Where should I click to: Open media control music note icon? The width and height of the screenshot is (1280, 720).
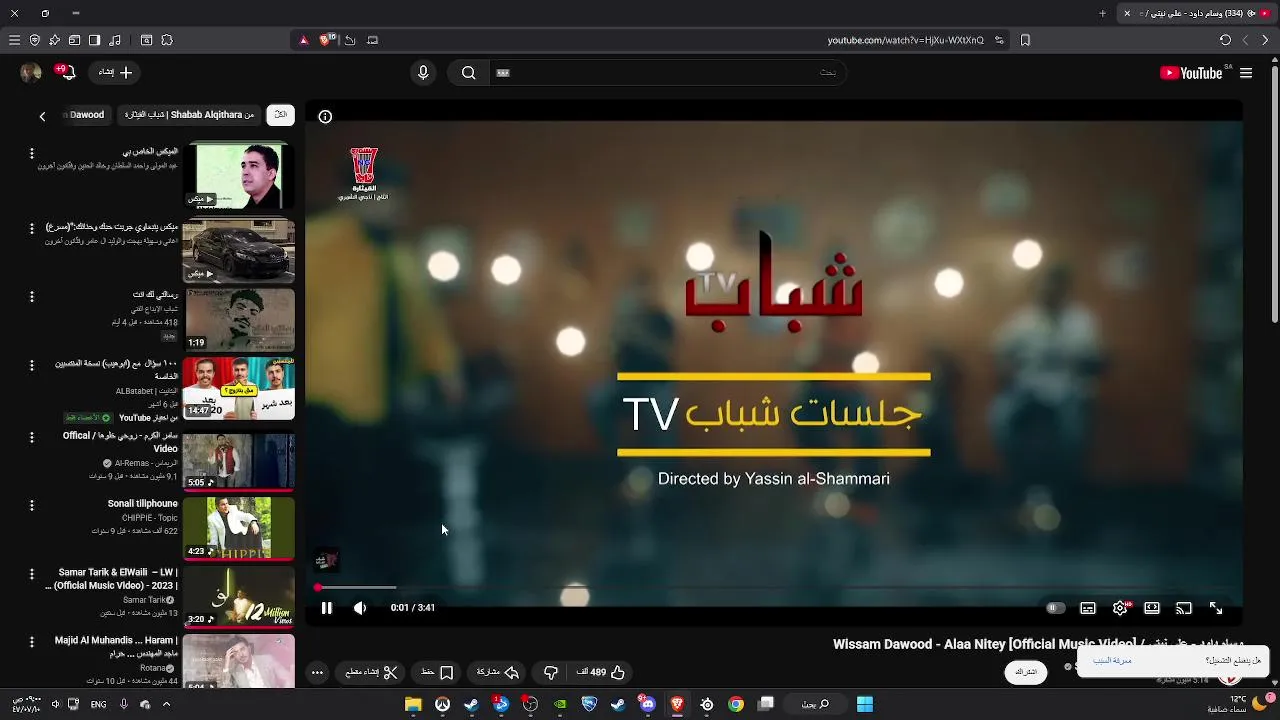click(x=115, y=40)
